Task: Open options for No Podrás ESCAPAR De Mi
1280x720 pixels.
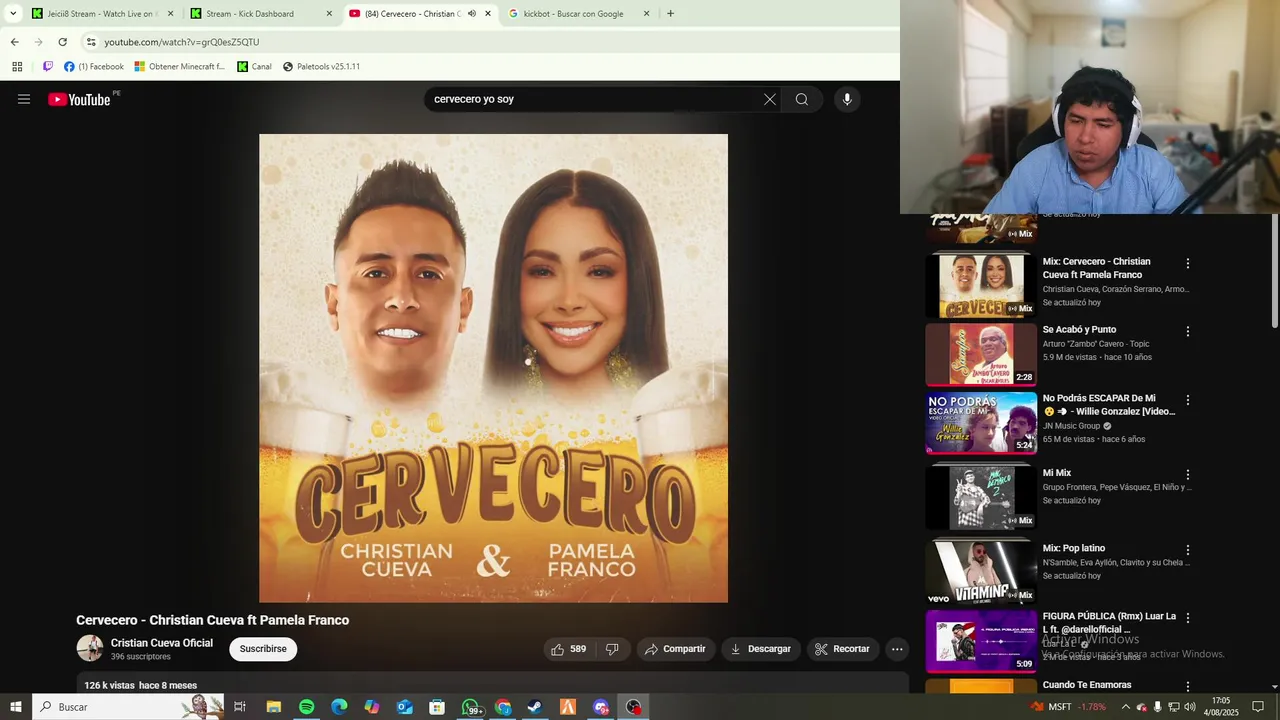Action: tap(1188, 400)
